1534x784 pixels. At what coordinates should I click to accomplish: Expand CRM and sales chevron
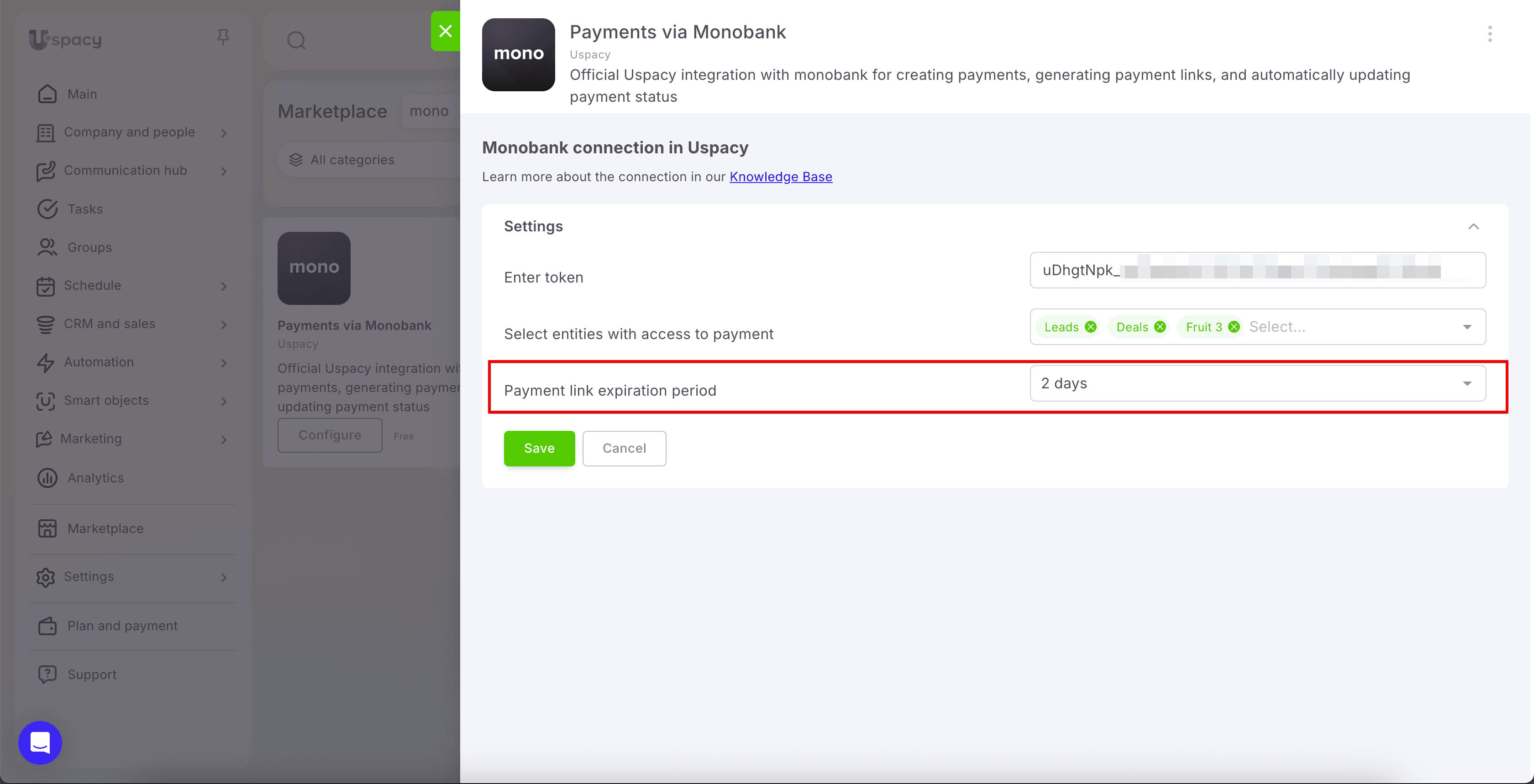pos(224,324)
